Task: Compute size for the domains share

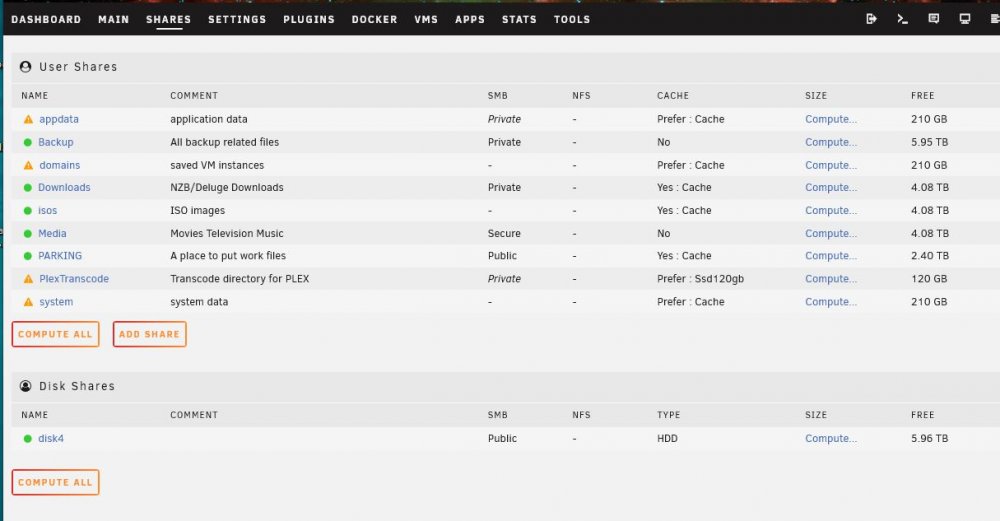Action: point(831,165)
